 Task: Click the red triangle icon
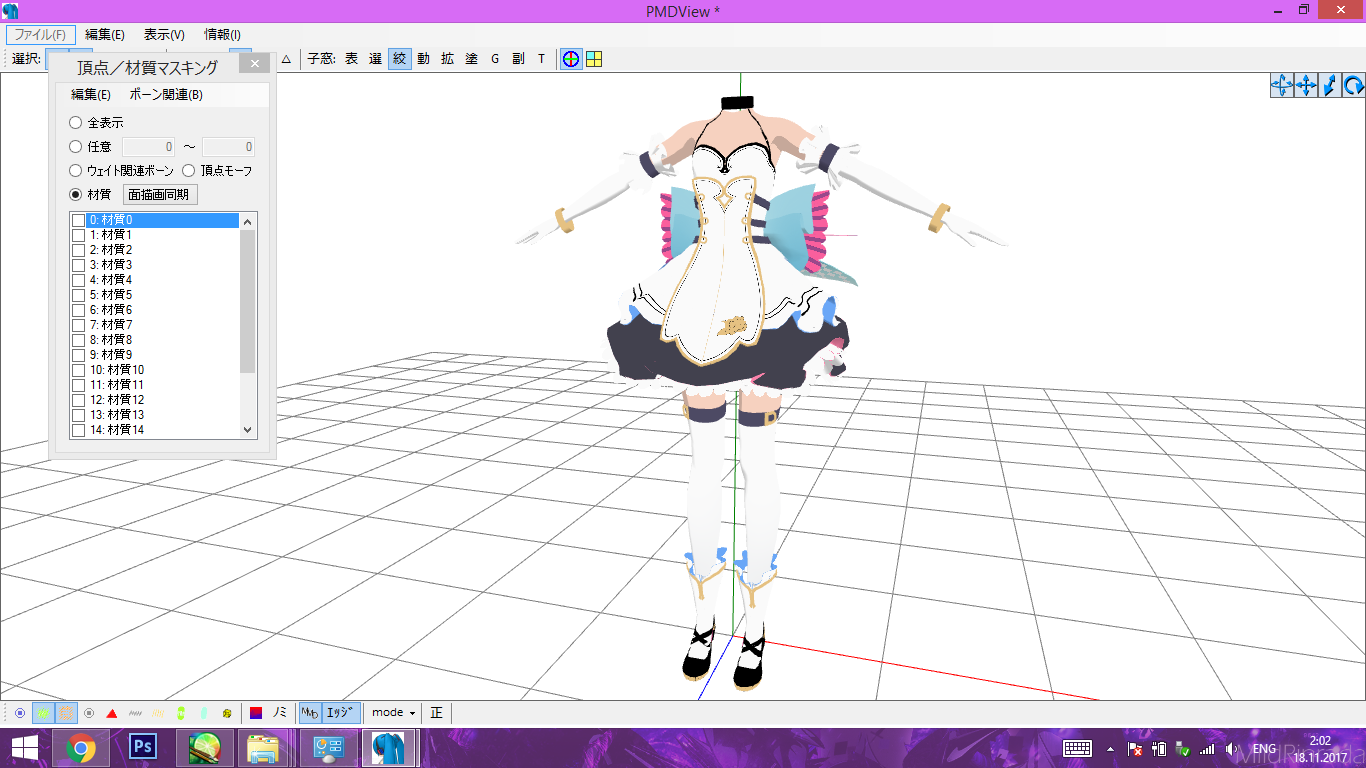click(x=112, y=713)
